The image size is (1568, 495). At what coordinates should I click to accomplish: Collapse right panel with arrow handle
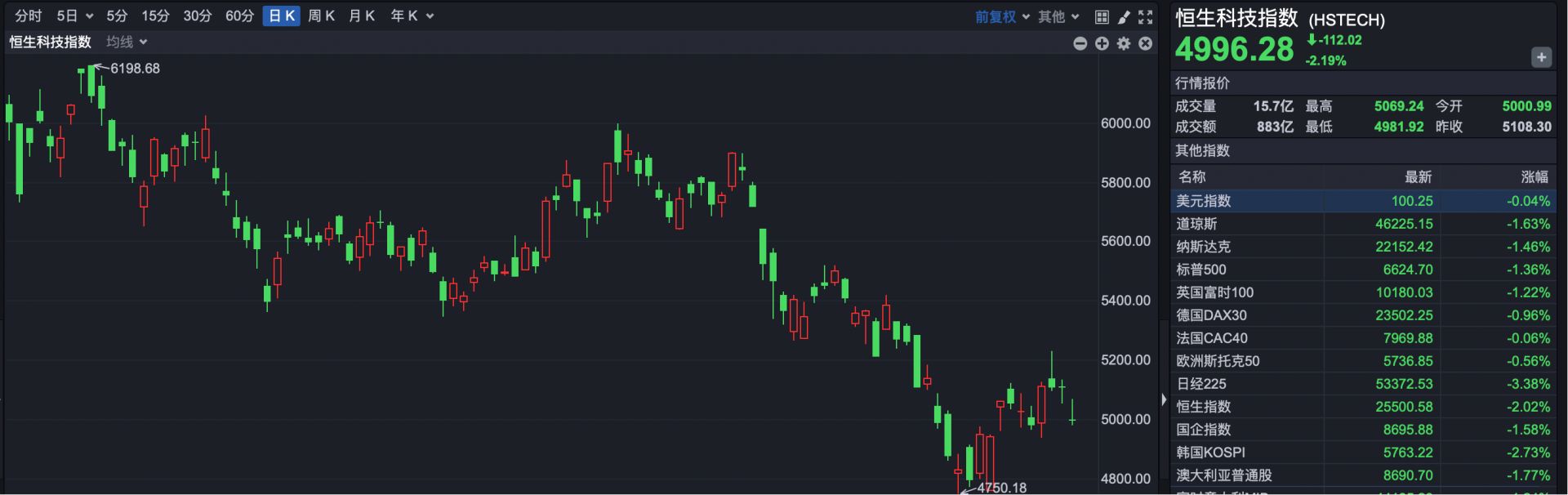pyautogui.click(x=1164, y=399)
